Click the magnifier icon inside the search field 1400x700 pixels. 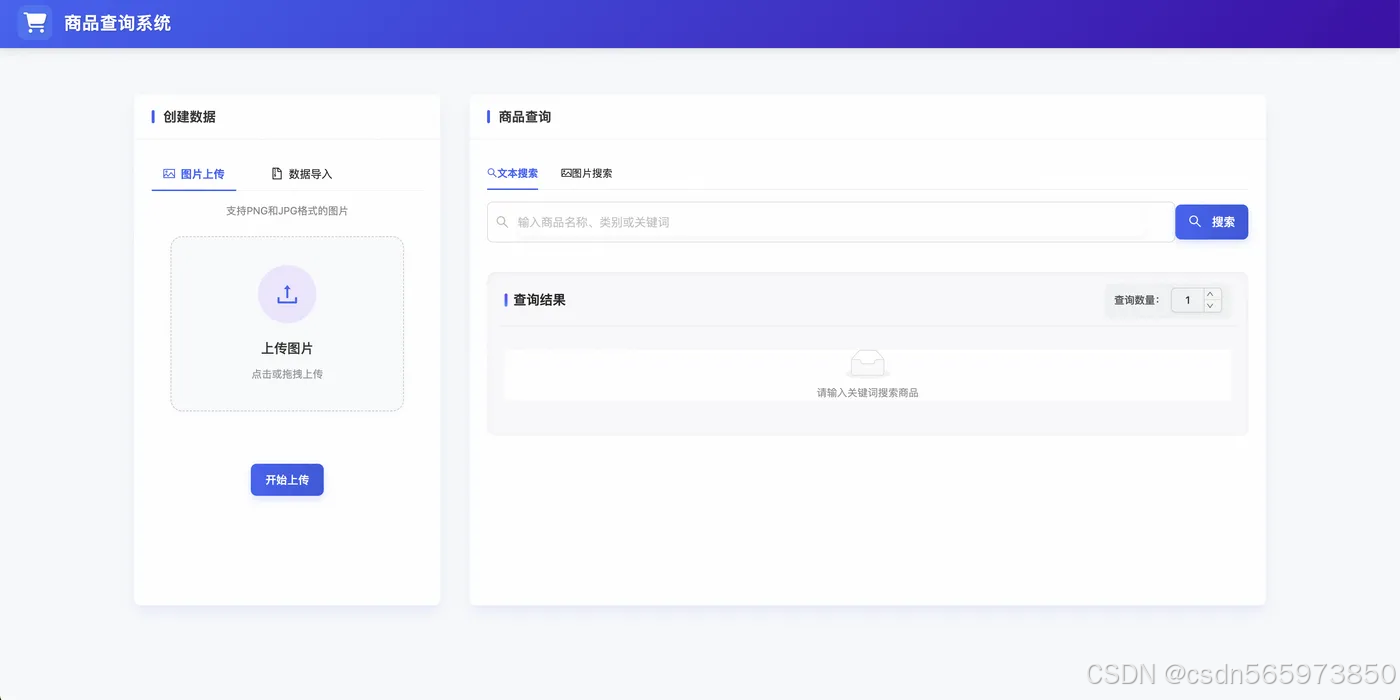click(x=502, y=222)
